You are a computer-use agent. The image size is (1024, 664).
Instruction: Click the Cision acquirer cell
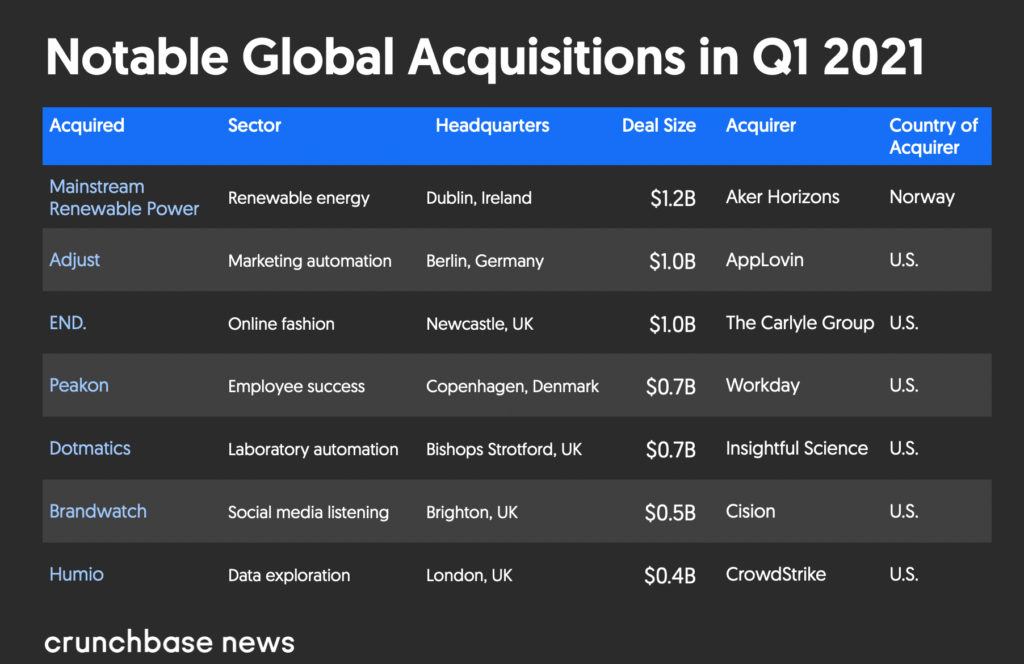pos(750,511)
